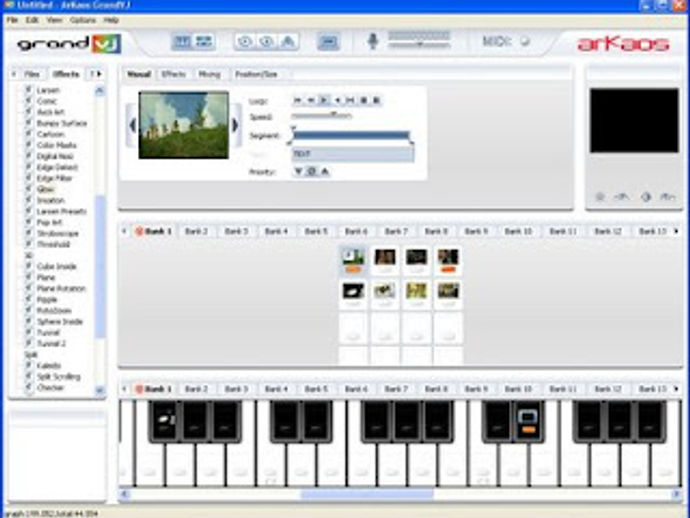Click the Kaleido effect icon

pyautogui.click(x=29, y=365)
